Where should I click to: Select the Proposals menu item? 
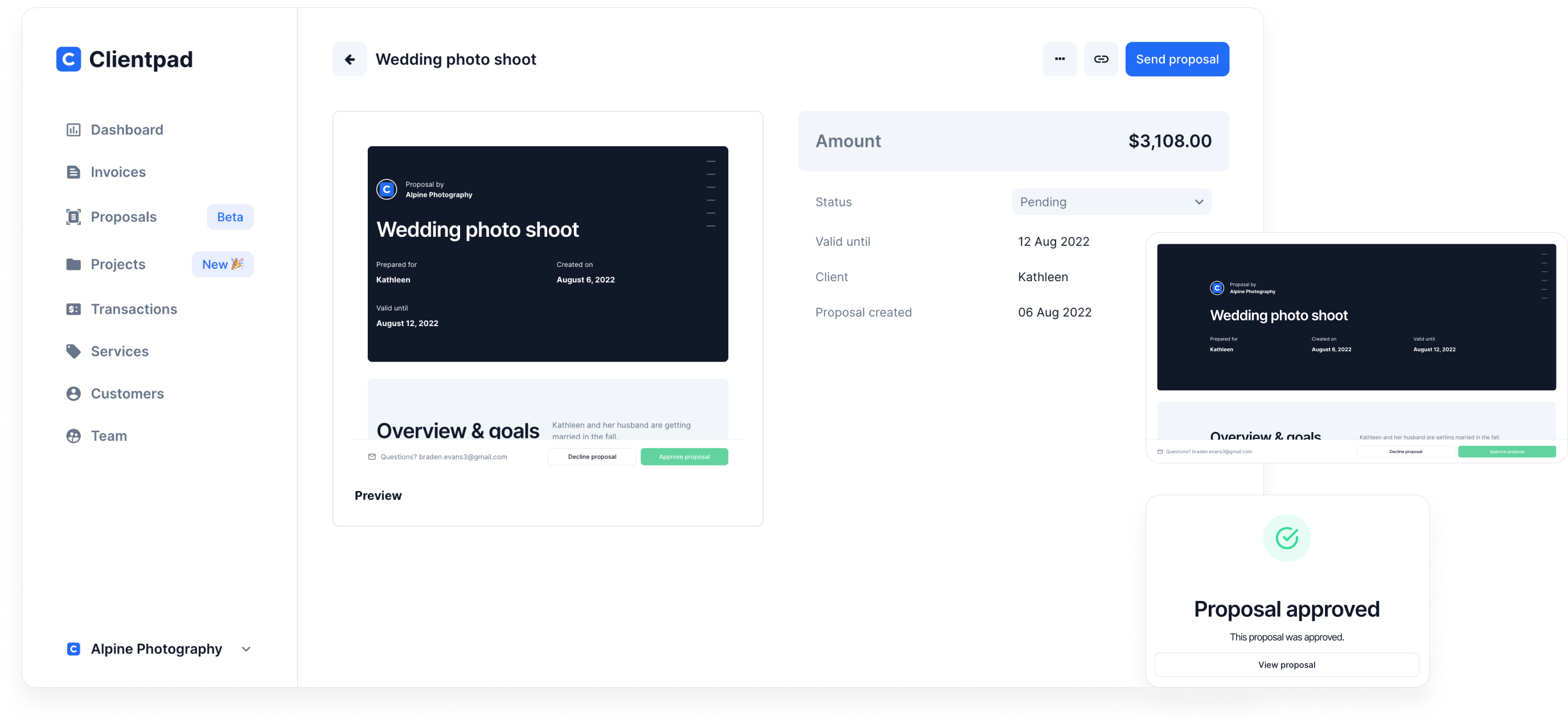click(123, 216)
